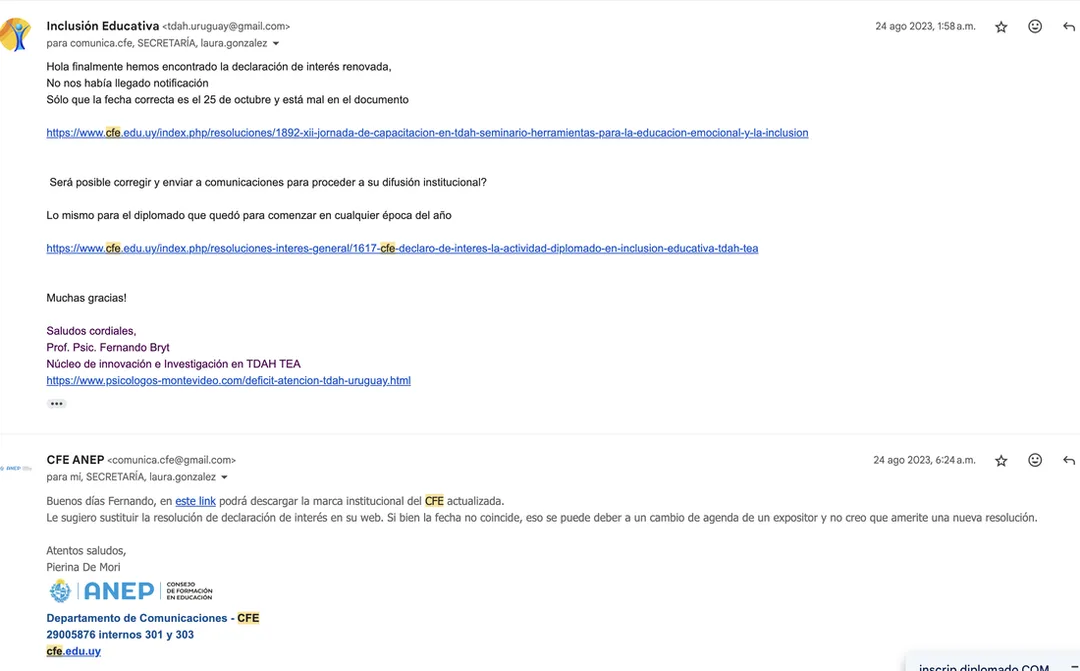Click the CFE ANEP sender name

point(75,460)
